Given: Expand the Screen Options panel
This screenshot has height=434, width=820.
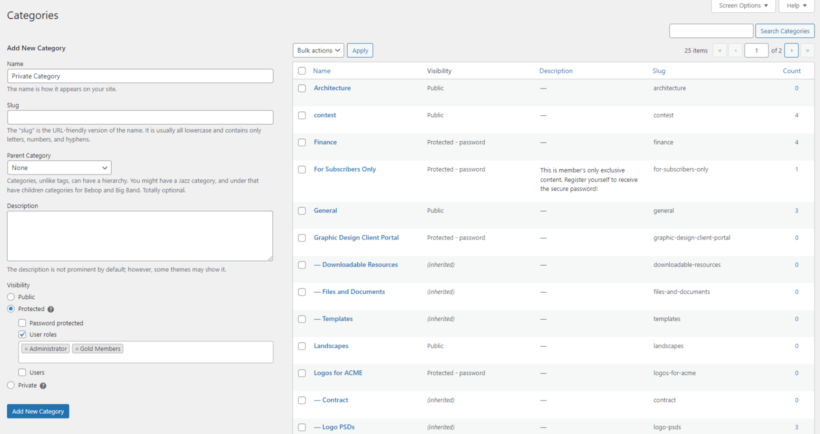Looking at the screenshot, I should point(743,6).
